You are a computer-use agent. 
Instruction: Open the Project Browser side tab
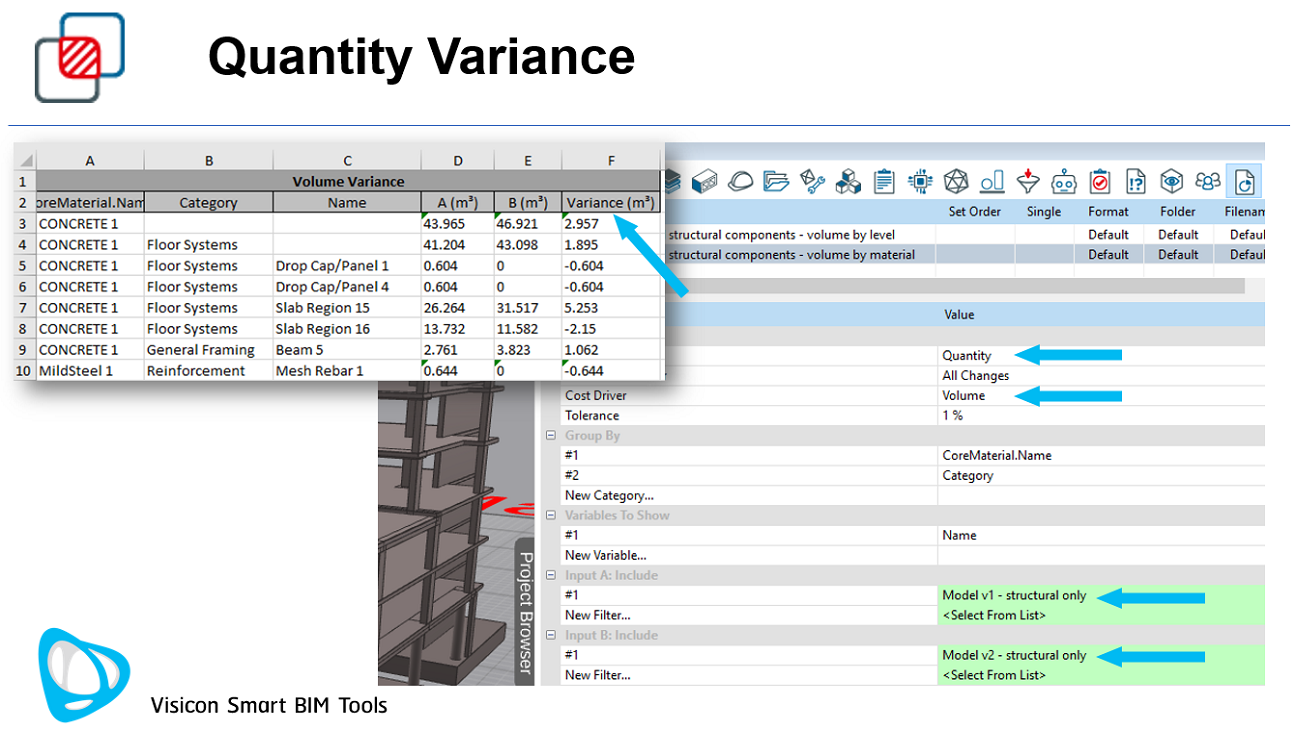tap(526, 612)
